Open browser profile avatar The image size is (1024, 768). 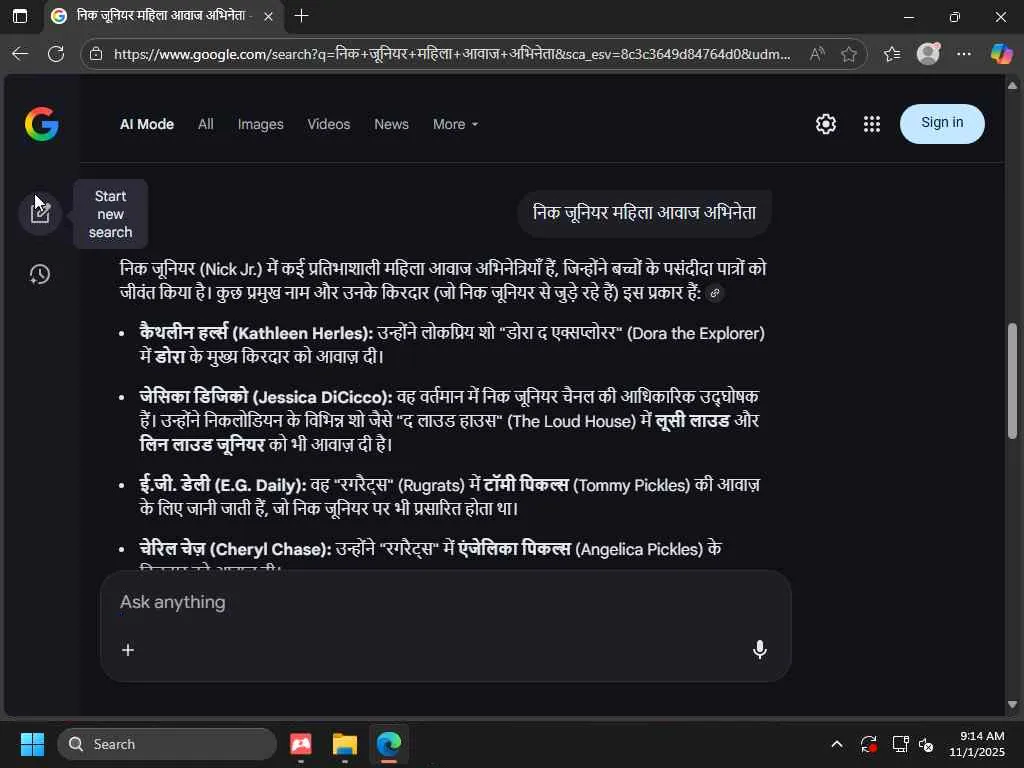click(928, 54)
